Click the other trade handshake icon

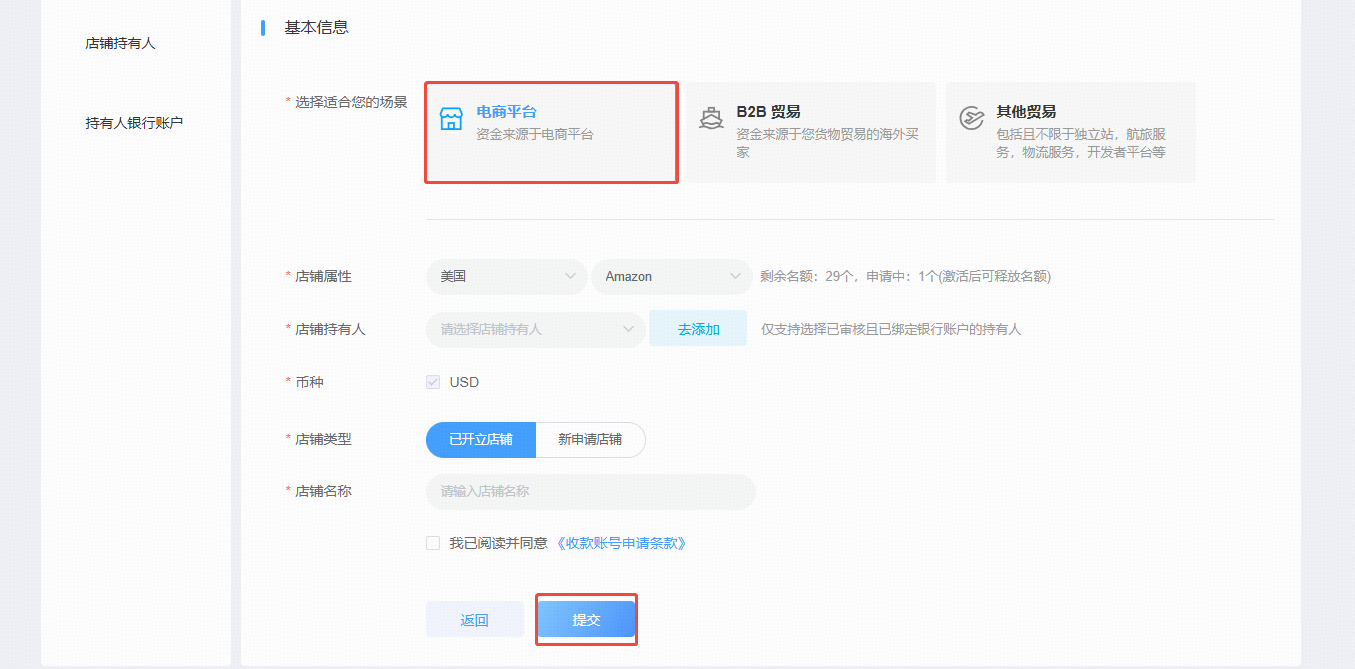click(971, 119)
